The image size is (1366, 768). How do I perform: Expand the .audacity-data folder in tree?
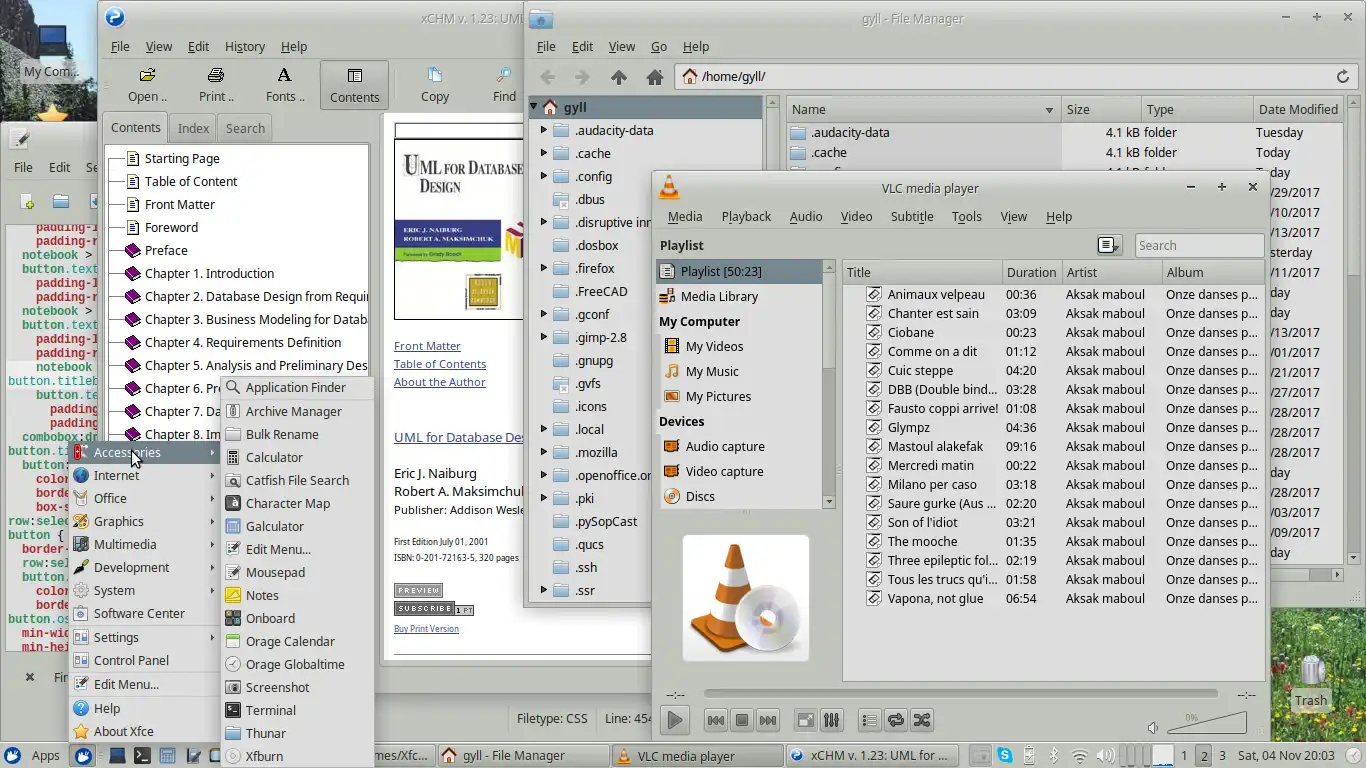544,130
